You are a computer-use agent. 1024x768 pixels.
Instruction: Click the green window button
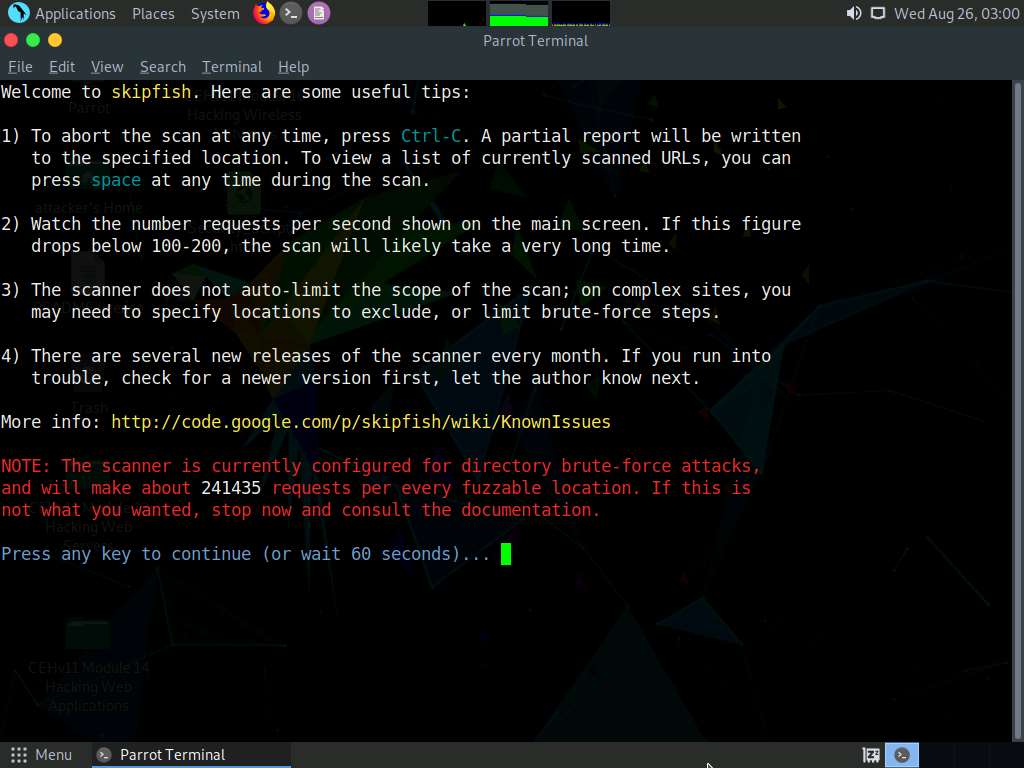point(33,40)
